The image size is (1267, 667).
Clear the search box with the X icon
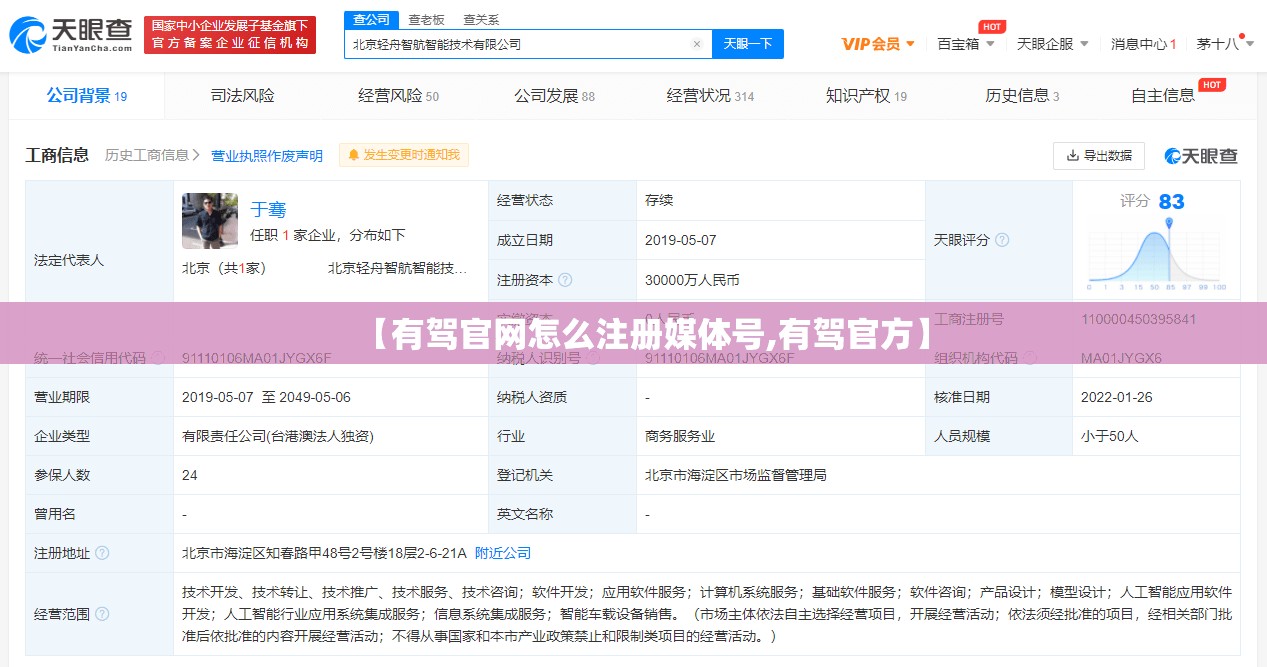point(697,44)
